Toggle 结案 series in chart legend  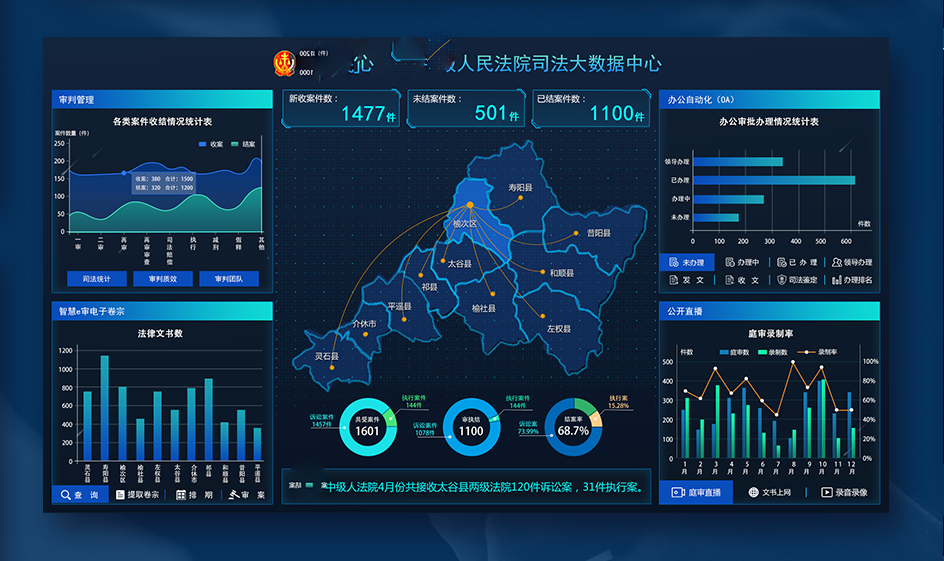[235, 144]
